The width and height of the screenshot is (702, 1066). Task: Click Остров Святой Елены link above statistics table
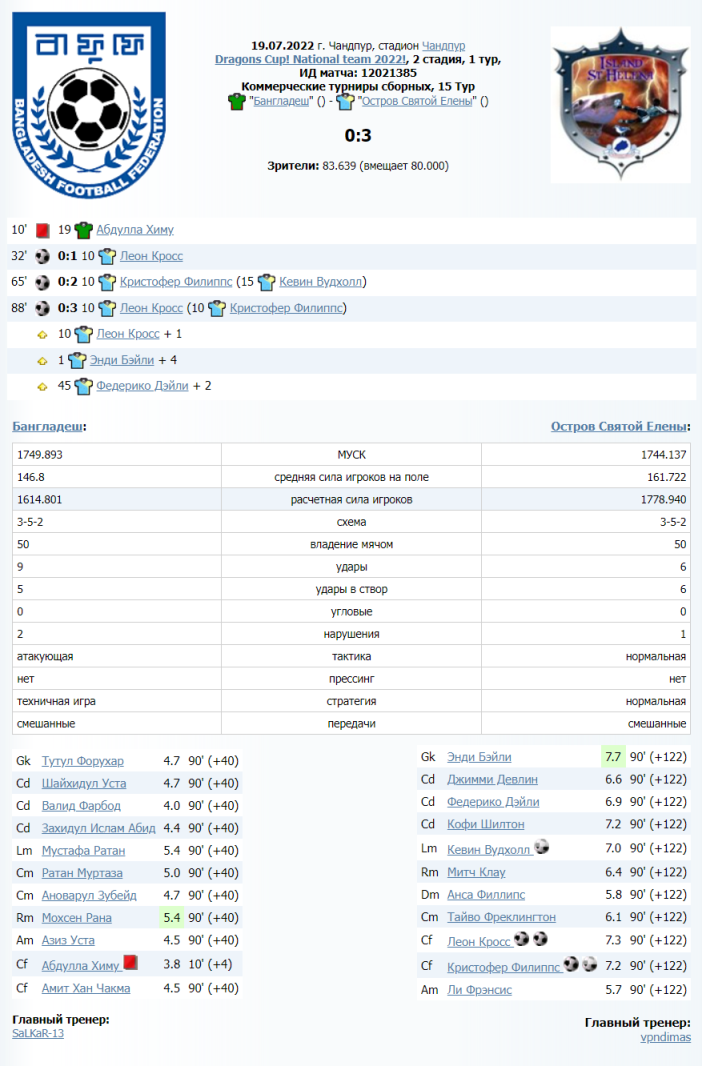click(619, 426)
